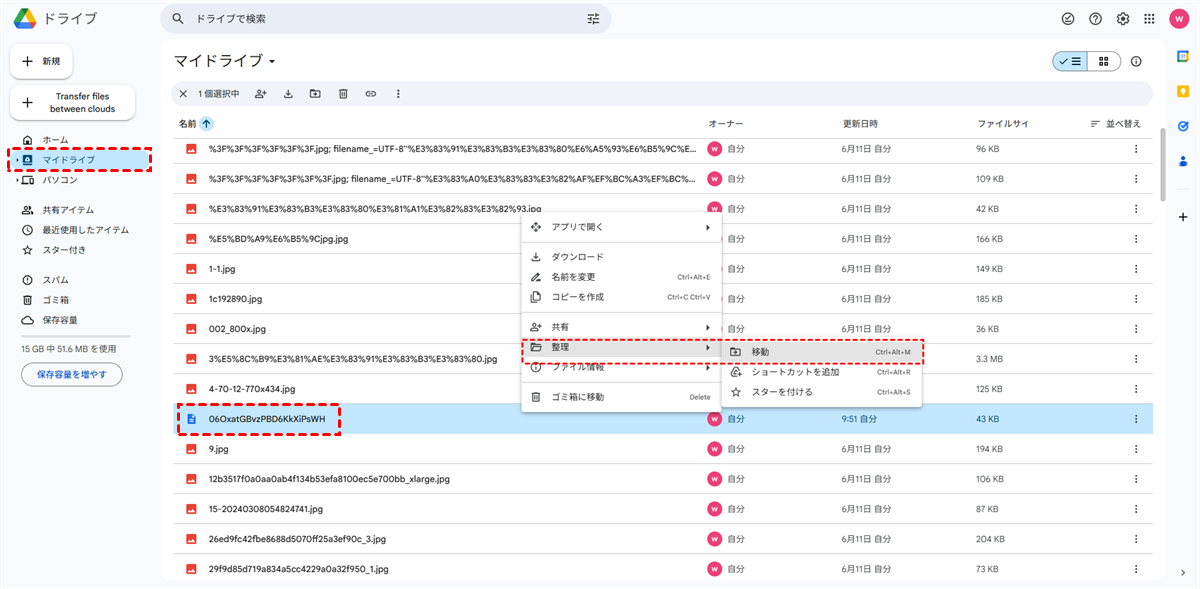Image resolution: width=1200 pixels, height=589 pixels.
Task: Open Google Calendar side panel icon
Action: [1183, 57]
